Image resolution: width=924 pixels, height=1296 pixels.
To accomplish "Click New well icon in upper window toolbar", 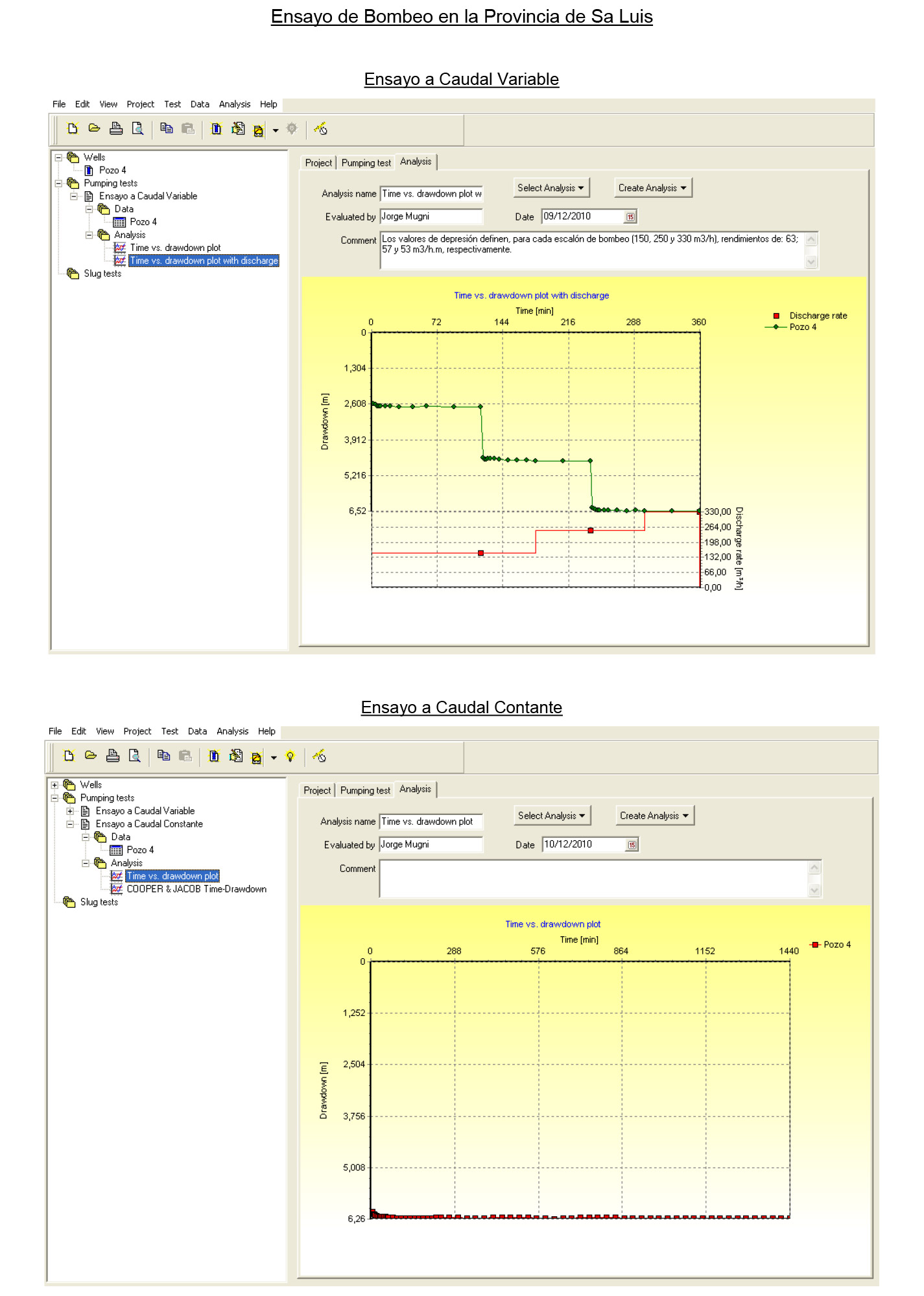I will [x=217, y=128].
